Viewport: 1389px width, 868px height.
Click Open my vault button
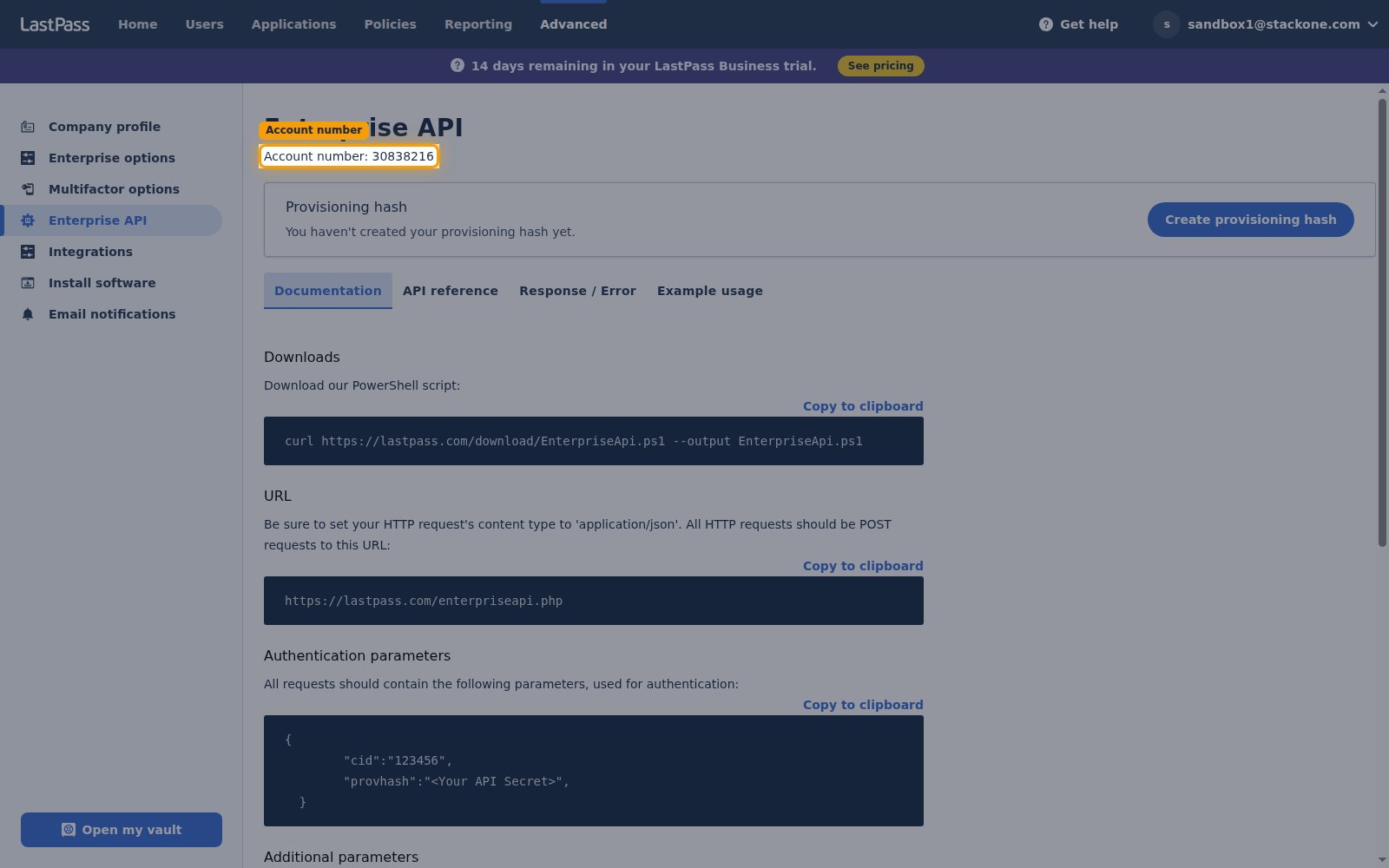pos(122,830)
